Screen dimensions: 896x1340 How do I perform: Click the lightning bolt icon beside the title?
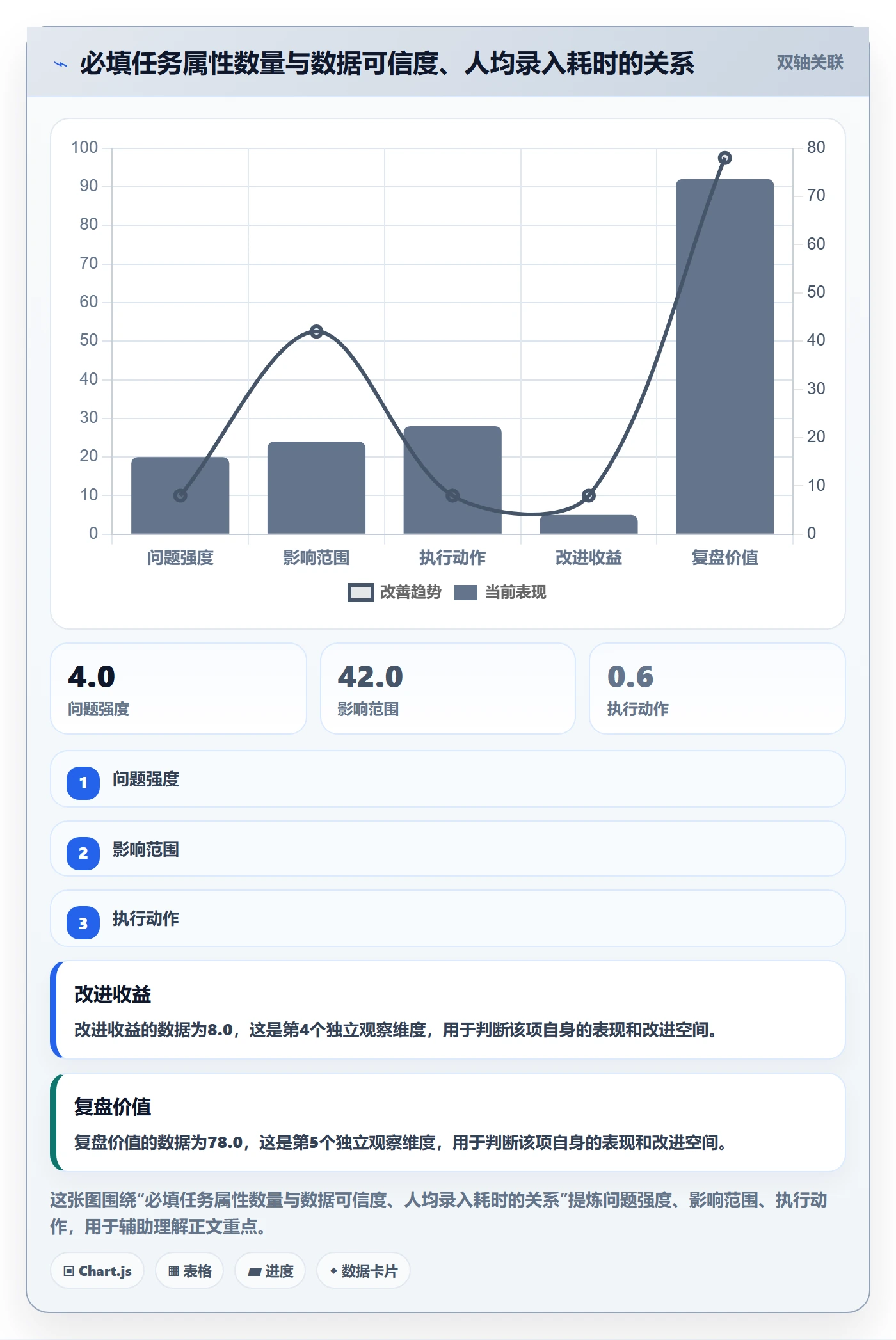pos(61,64)
